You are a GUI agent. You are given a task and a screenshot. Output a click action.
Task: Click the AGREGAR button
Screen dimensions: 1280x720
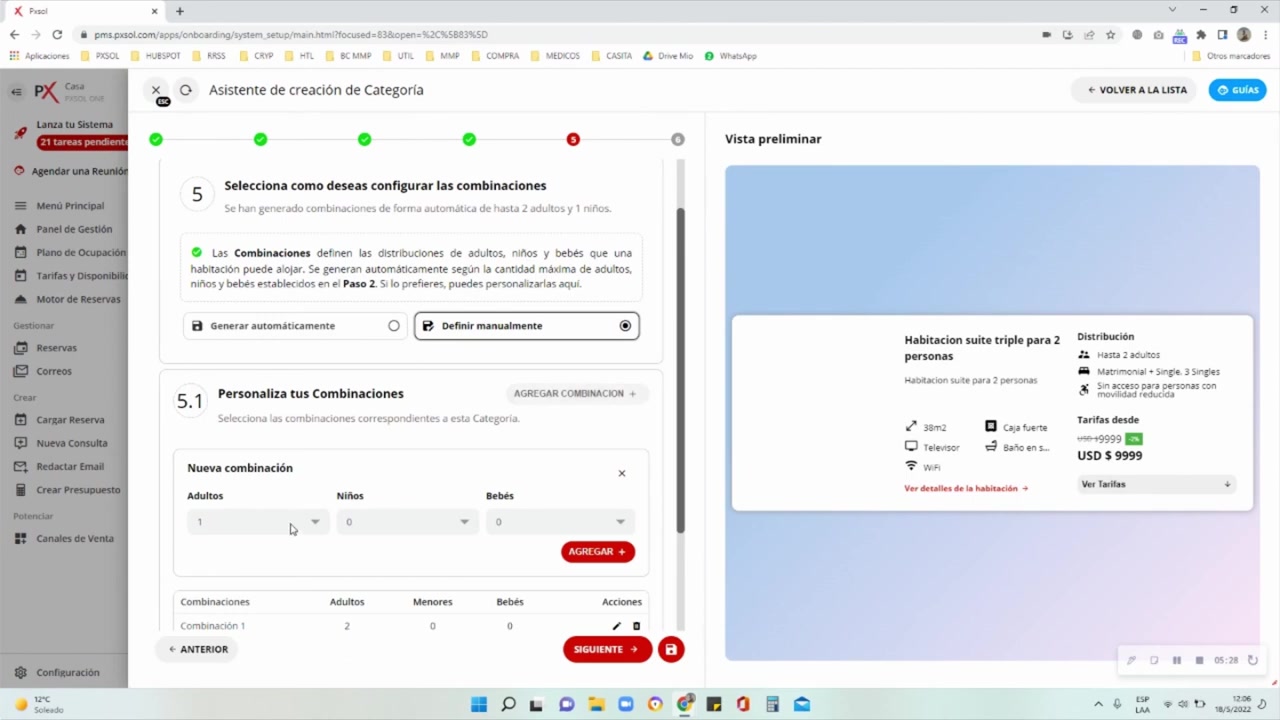pos(597,551)
